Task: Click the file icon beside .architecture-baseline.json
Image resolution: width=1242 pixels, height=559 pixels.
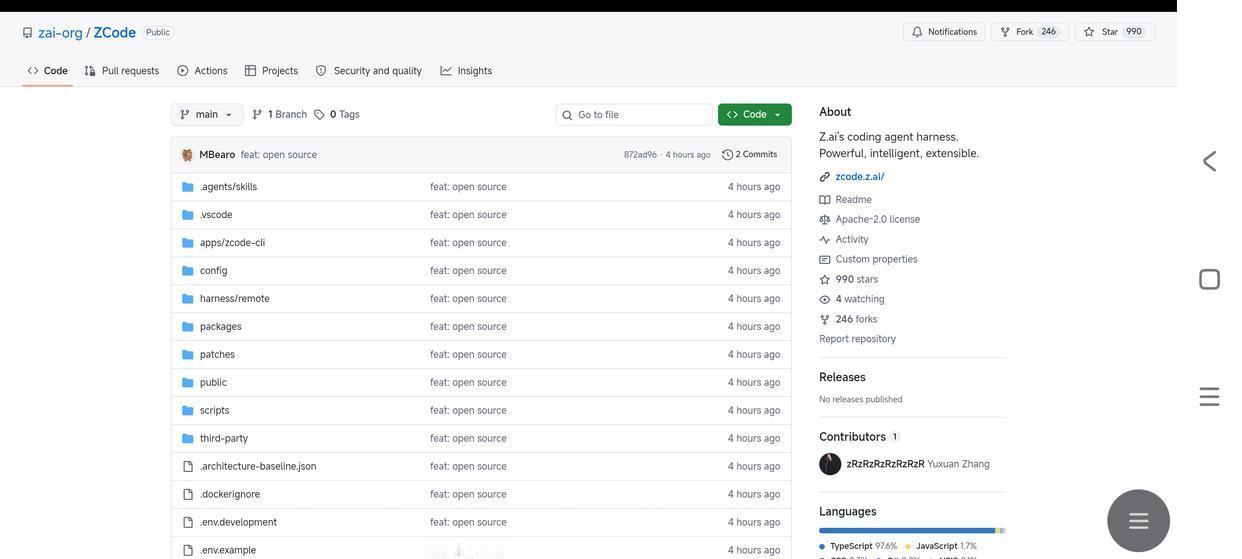Action: click(x=187, y=467)
